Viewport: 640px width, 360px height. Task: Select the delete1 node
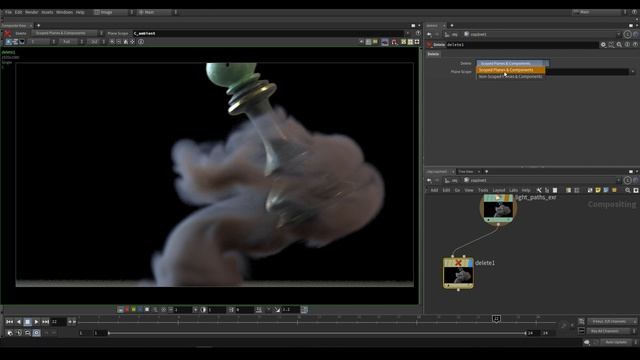(458, 273)
